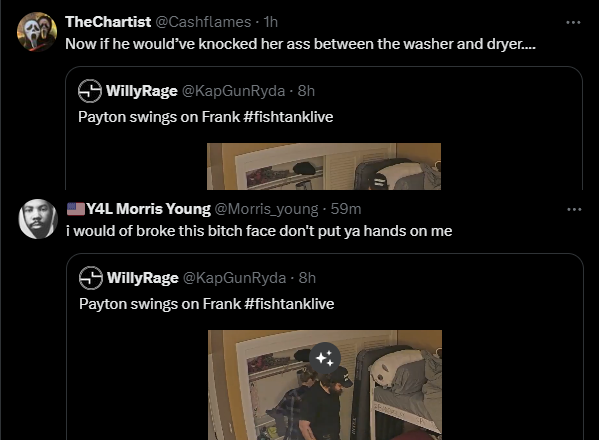Image resolution: width=599 pixels, height=440 pixels.
Task: Click the sparkle icon over the video
Action: [x=325, y=358]
